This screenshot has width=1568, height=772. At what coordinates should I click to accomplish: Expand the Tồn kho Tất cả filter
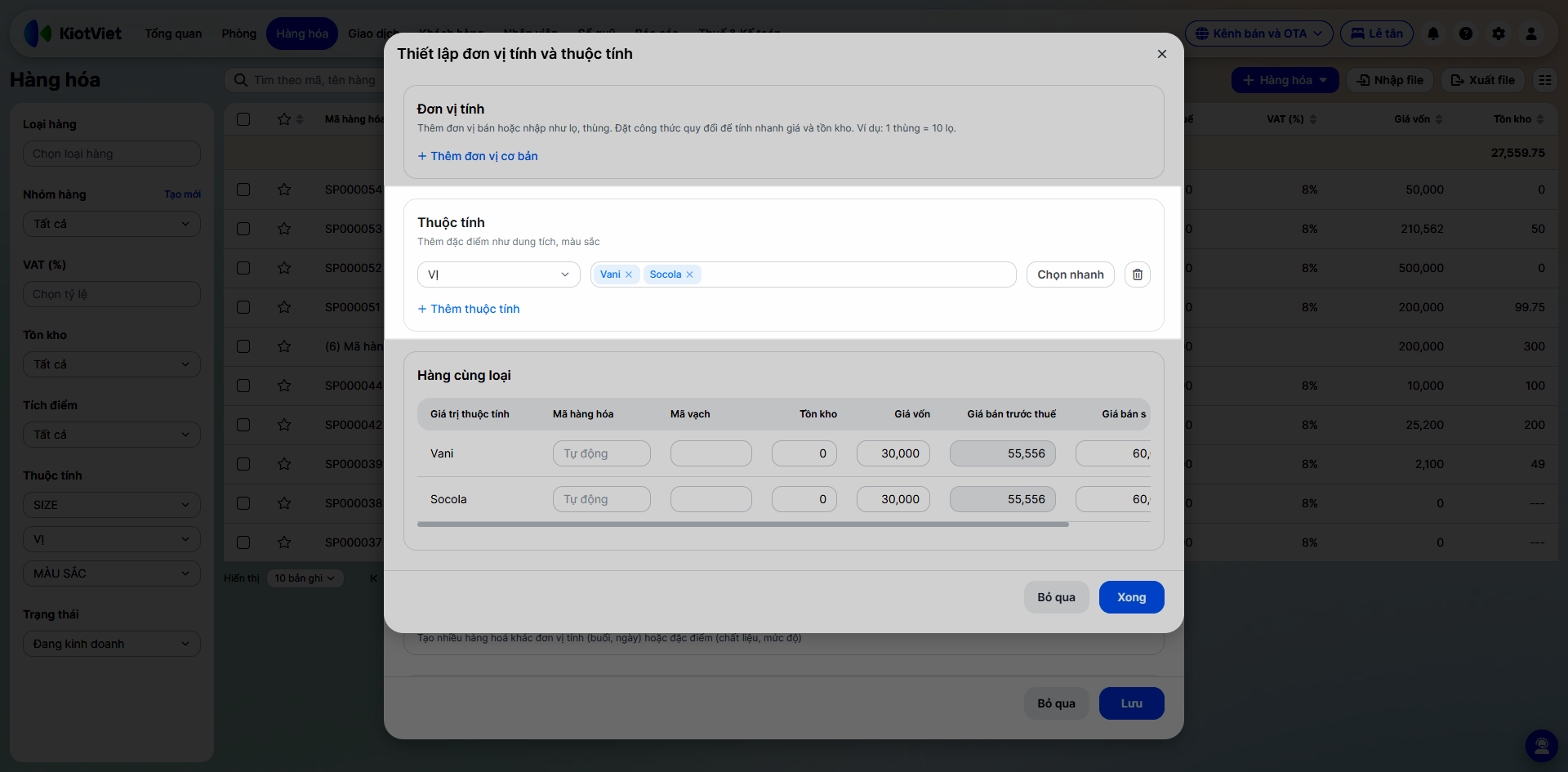(x=112, y=364)
